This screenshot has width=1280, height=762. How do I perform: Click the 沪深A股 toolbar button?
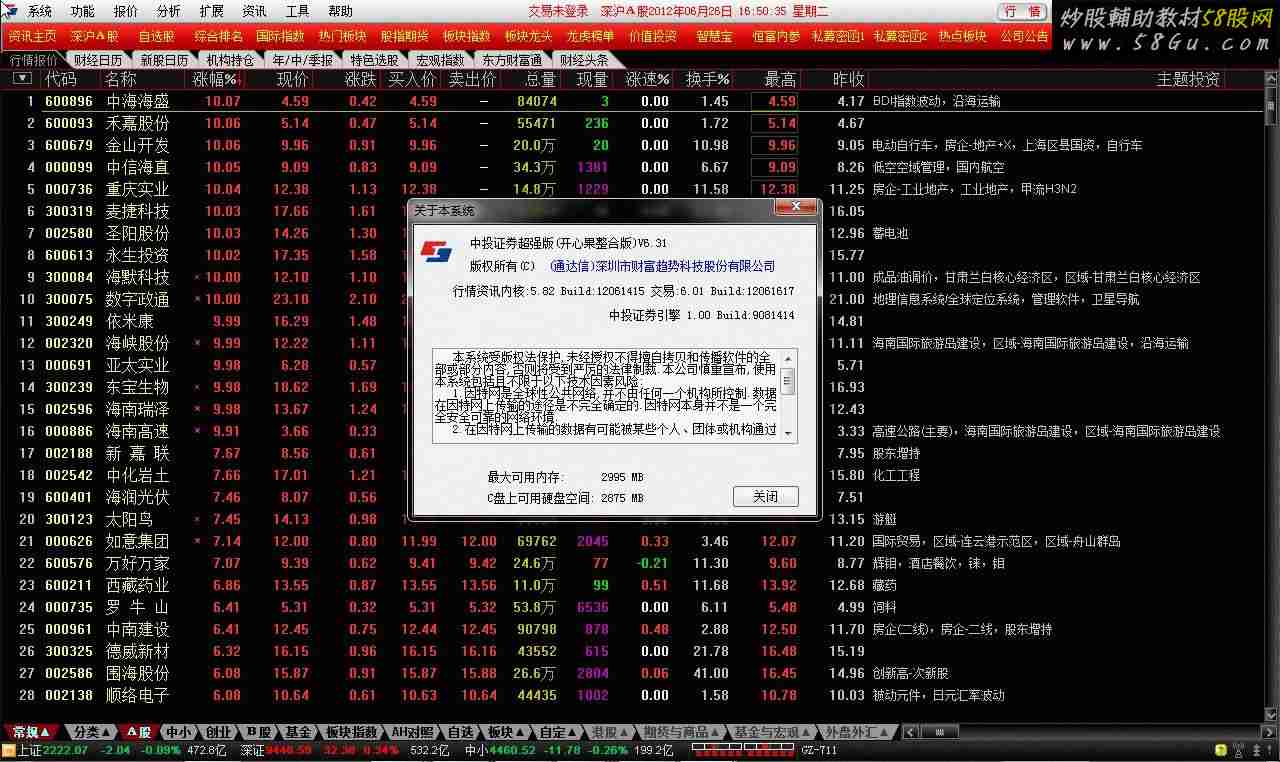tap(95, 36)
